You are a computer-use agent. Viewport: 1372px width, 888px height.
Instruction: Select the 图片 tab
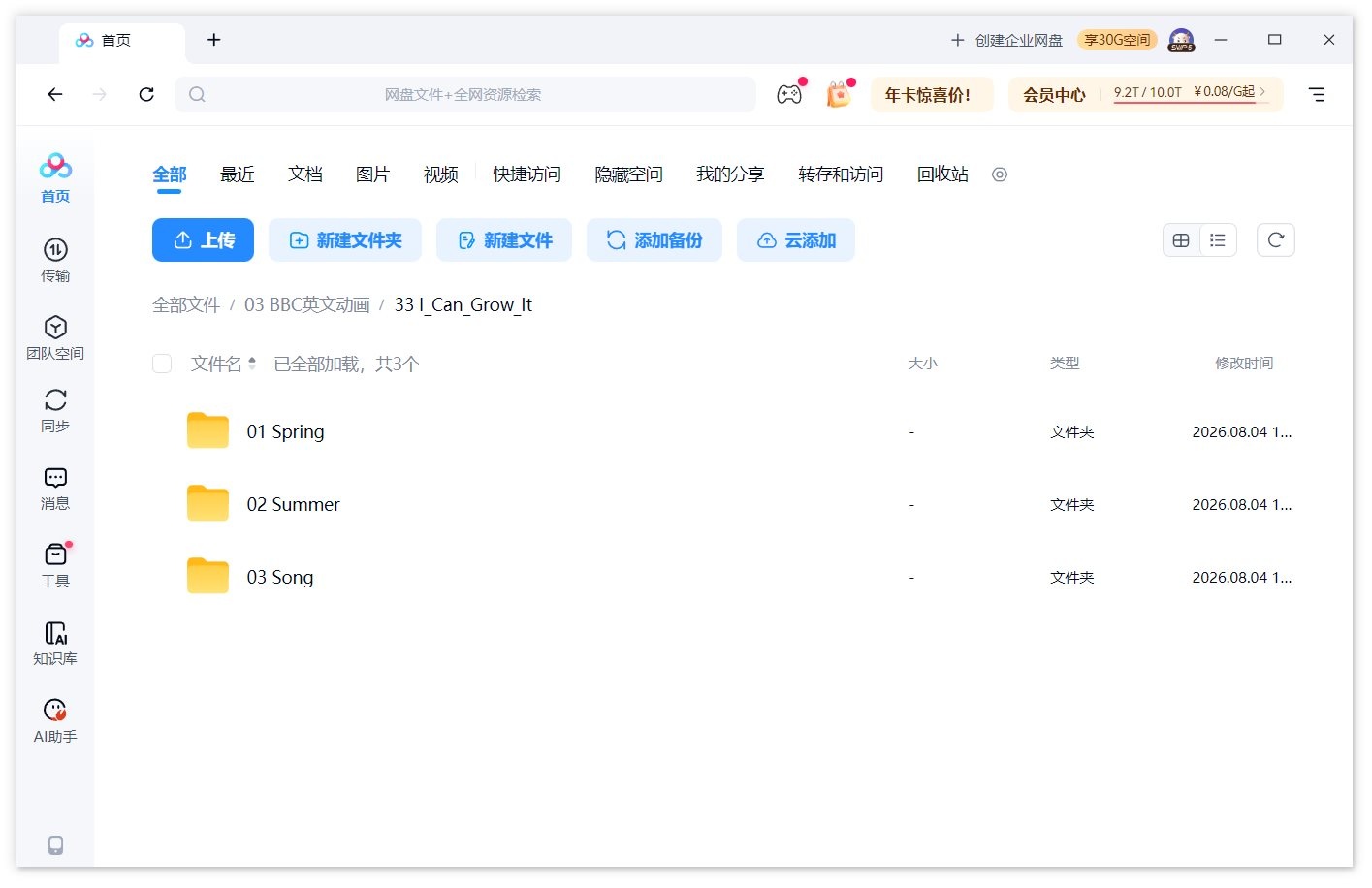point(373,174)
